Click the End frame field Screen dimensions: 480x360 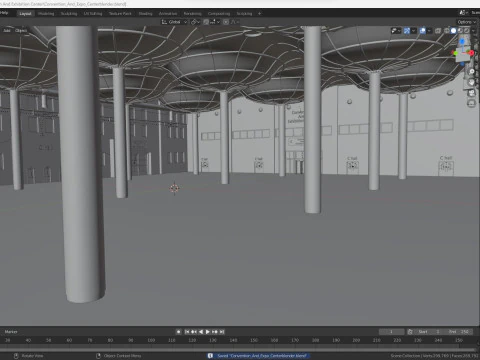pyautogui.click(x=459, y=332)
